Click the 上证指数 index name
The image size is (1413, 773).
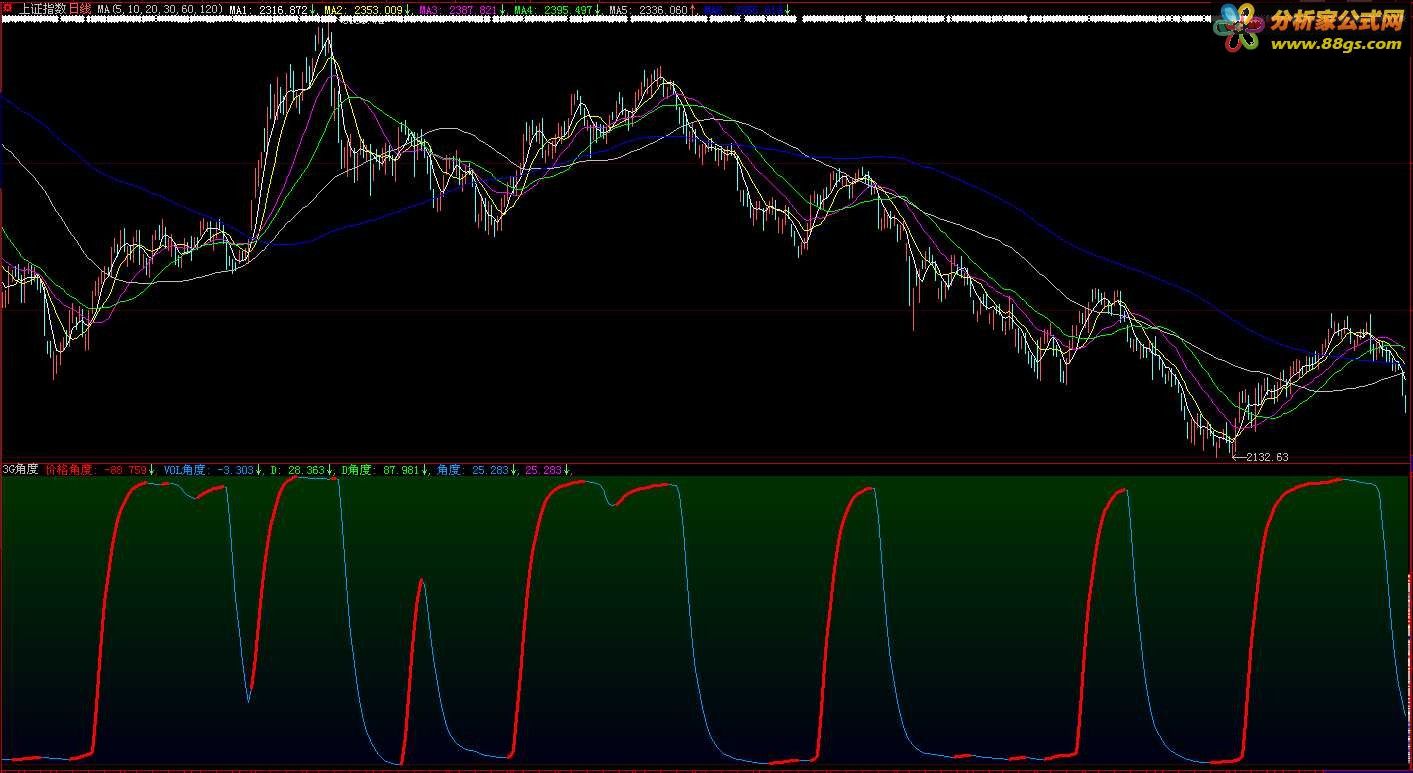point(42,9)
